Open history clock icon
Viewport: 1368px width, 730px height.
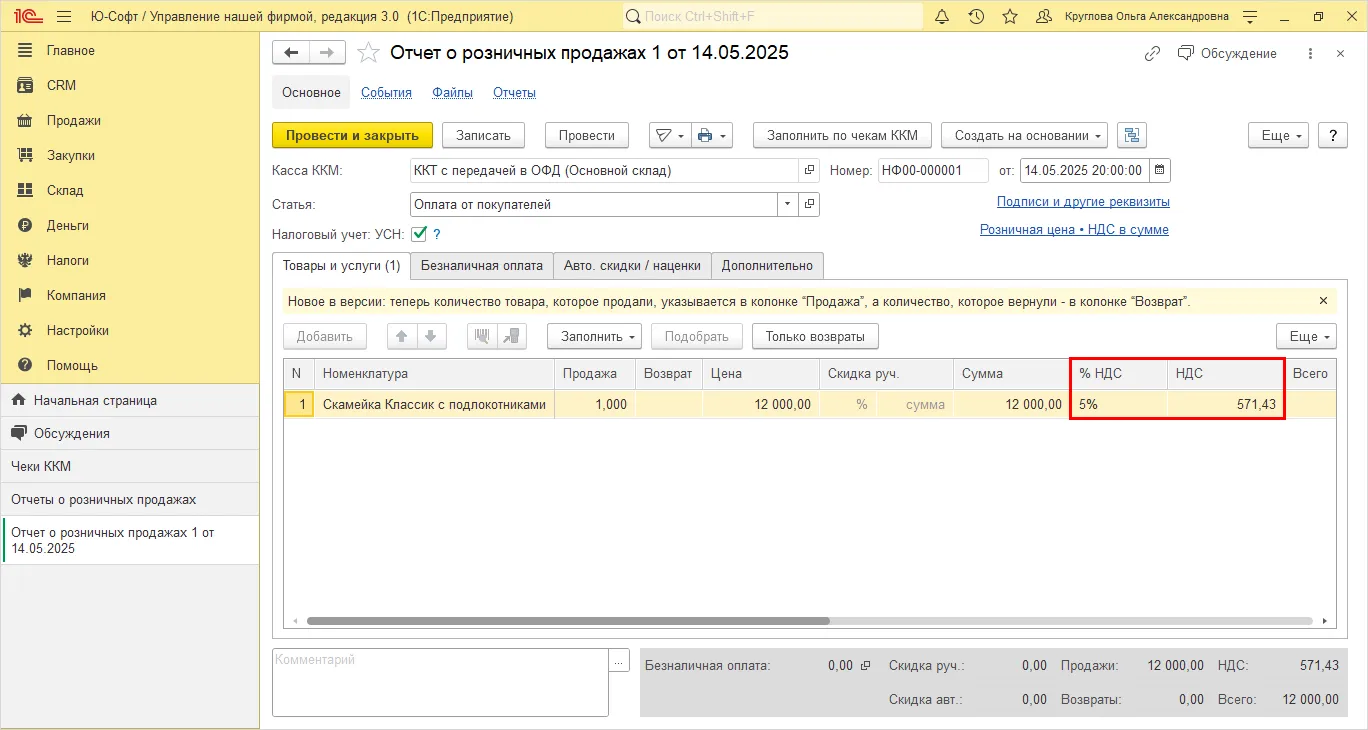[x=976, y=17]
